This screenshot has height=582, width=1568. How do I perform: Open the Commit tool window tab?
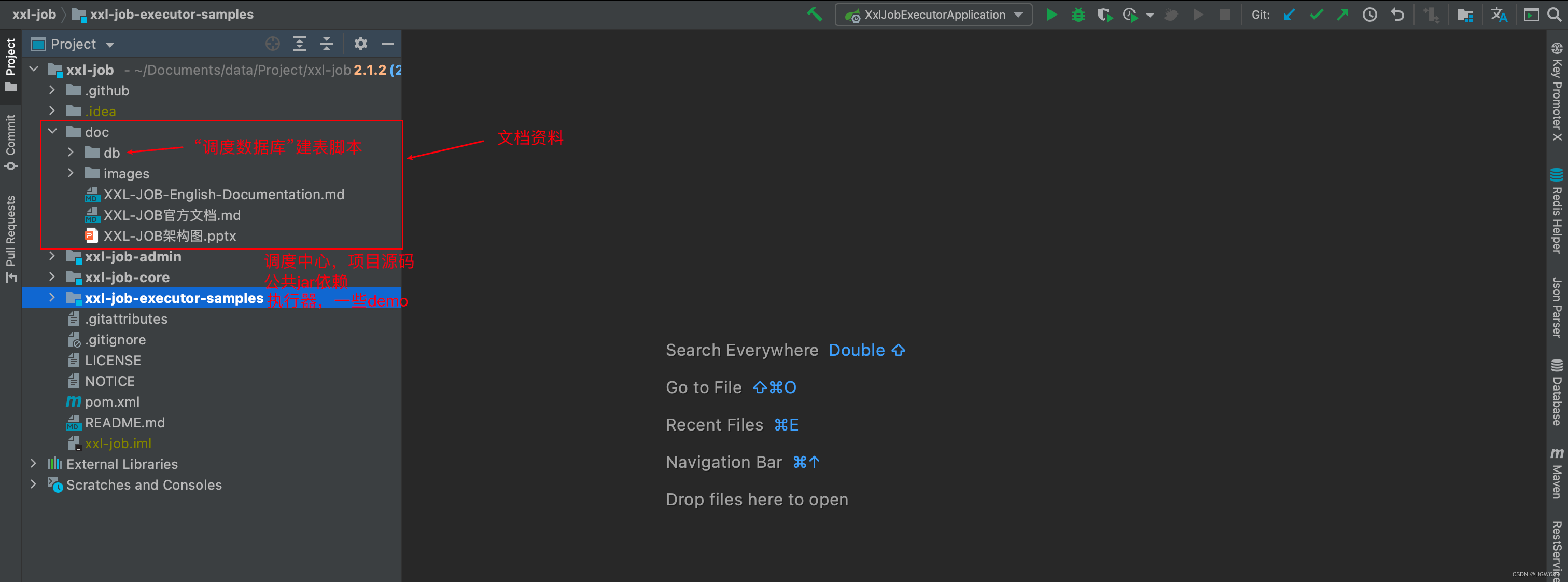click(x=10, y=143)
